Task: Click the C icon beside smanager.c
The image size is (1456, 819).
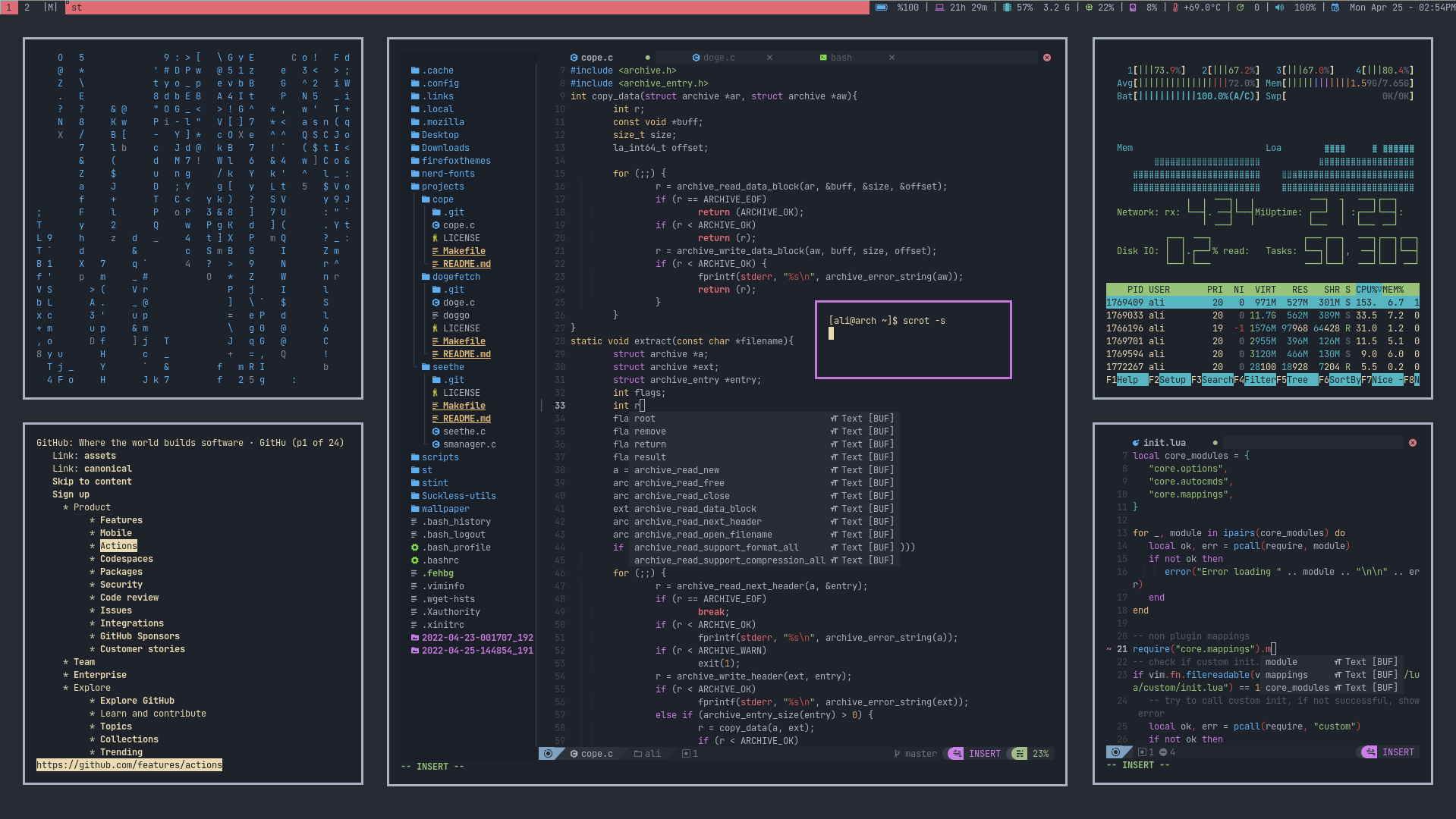Action: click(x=436, y=444)
